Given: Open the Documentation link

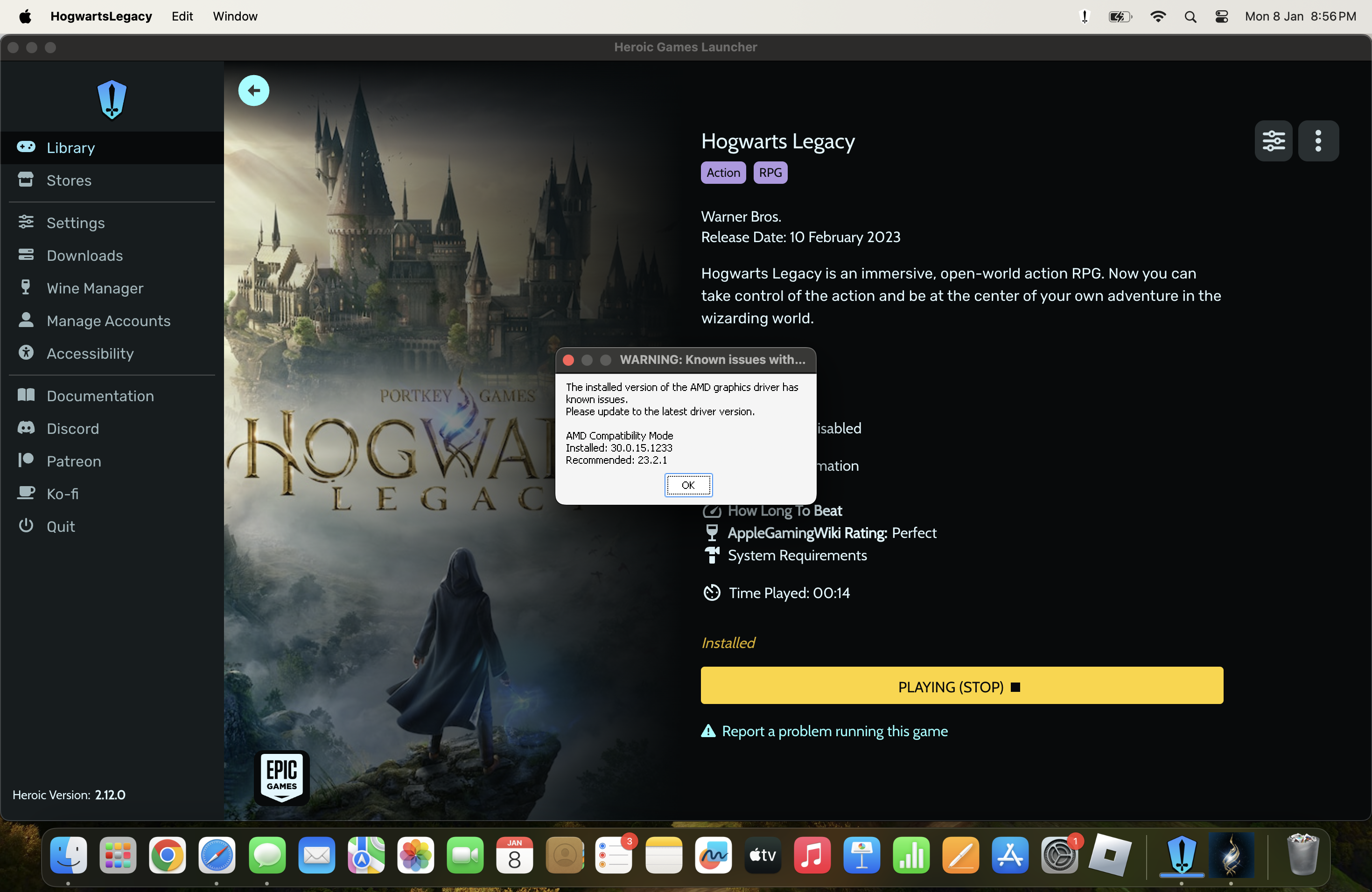Looking at the screenshot, I should 112,396.
